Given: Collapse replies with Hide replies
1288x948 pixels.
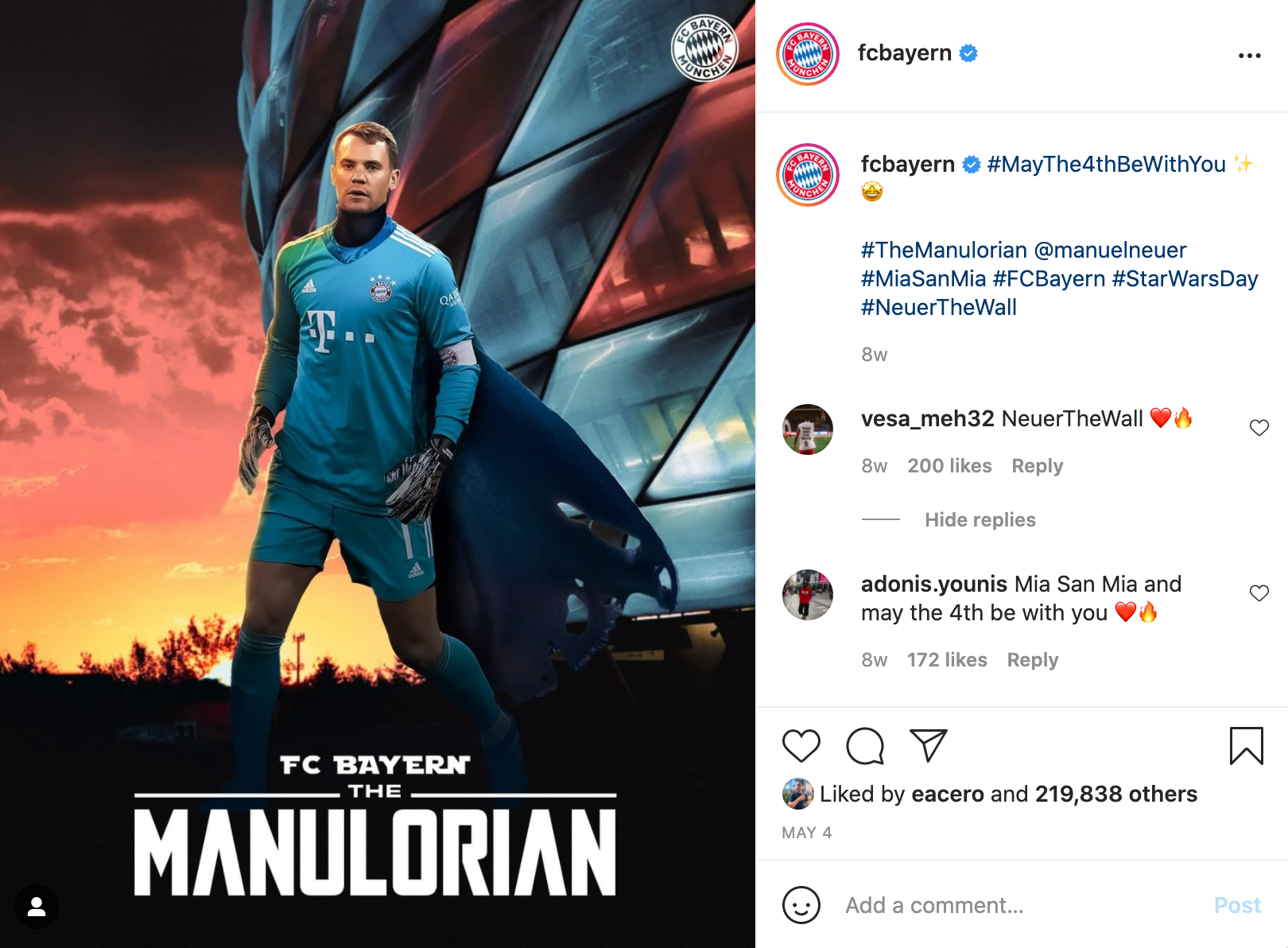Looking at the screenshot, I should coord(980,520).
